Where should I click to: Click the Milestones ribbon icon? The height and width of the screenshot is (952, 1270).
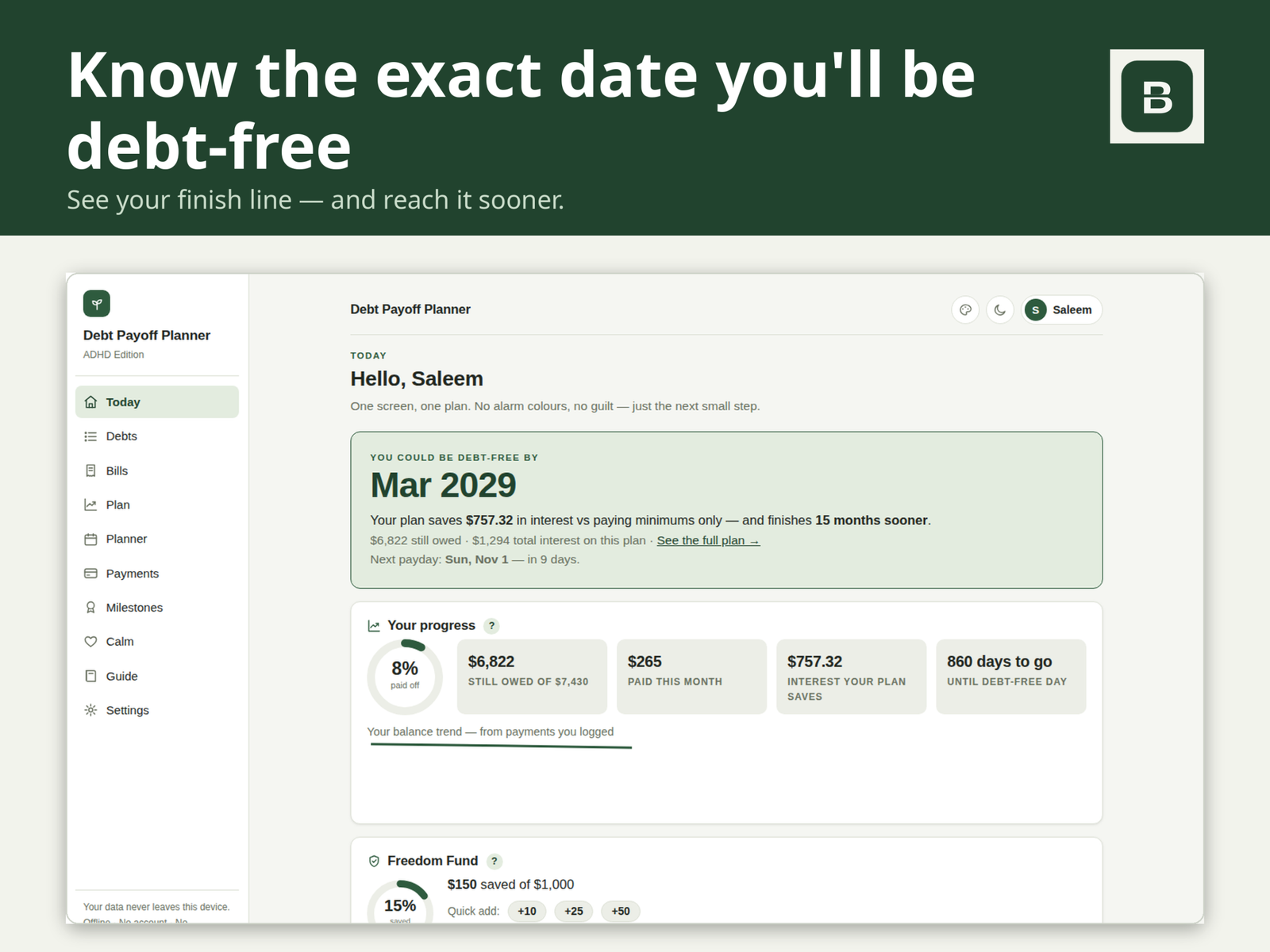coord(90,607)
